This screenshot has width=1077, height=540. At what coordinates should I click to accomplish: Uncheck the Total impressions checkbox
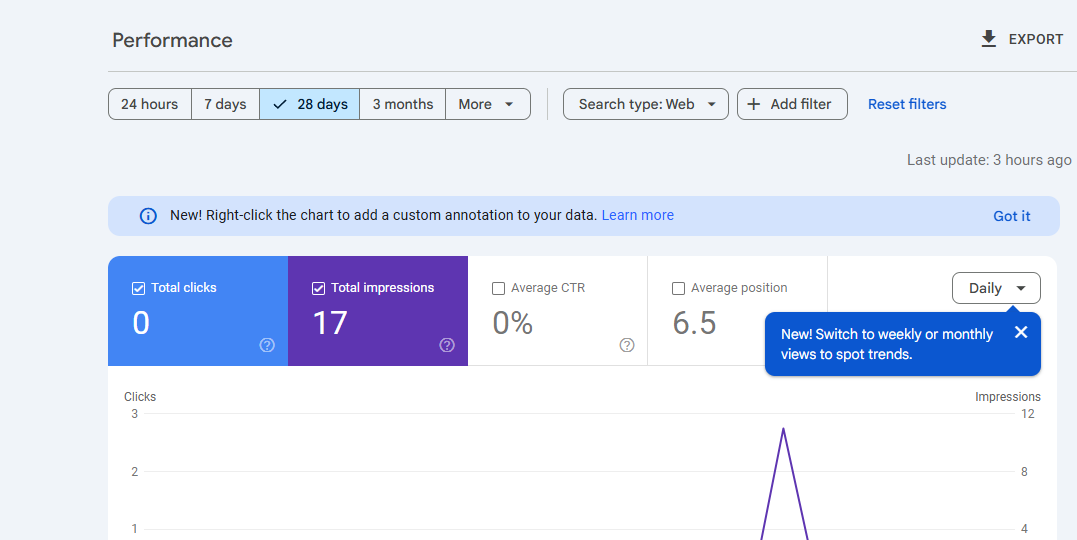[x=319, y=288]
